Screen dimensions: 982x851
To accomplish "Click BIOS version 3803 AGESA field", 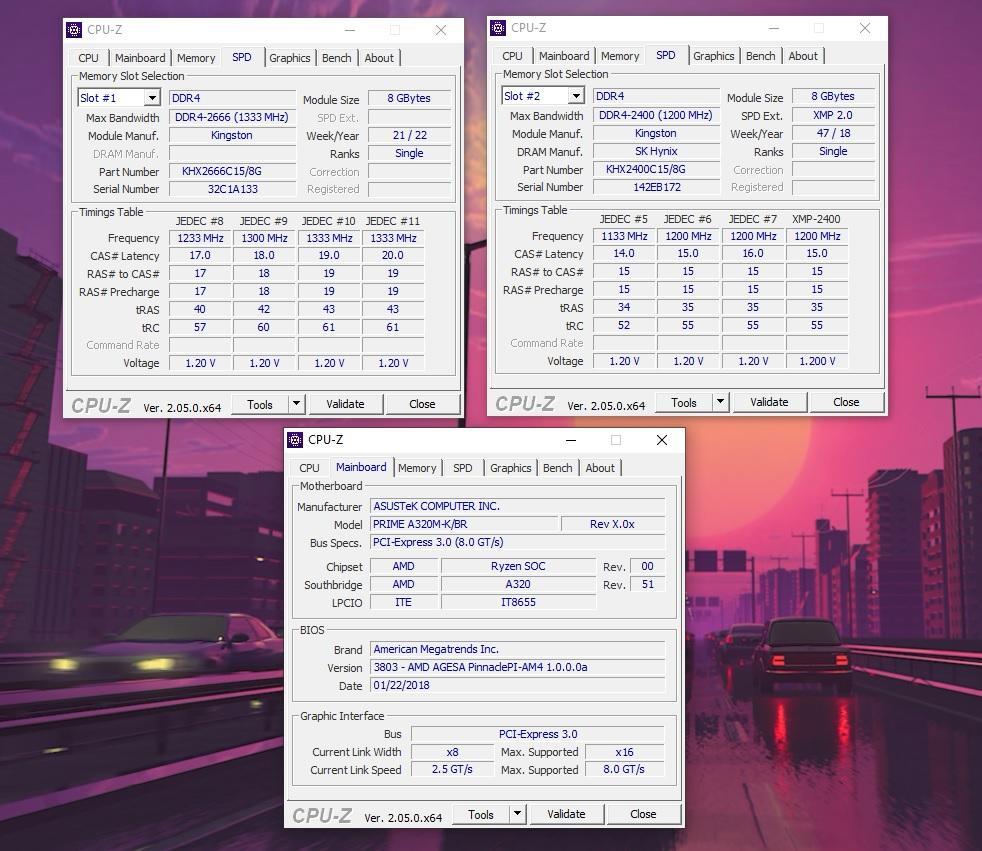I will pyautogui.click(x=517, y=668).
